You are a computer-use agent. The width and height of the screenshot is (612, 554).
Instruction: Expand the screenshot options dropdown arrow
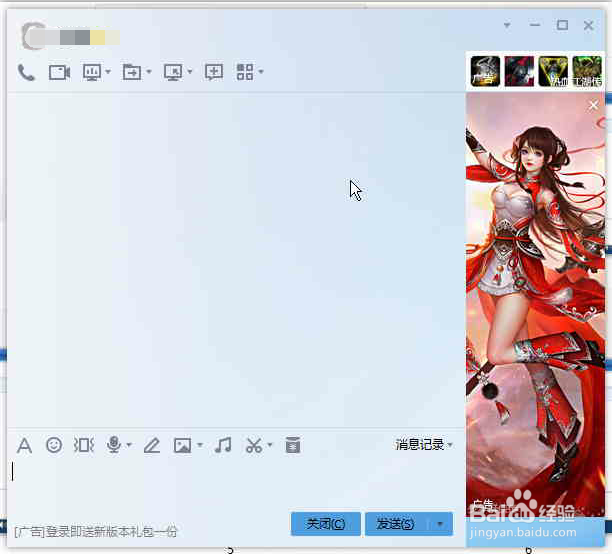click(270, 445)
